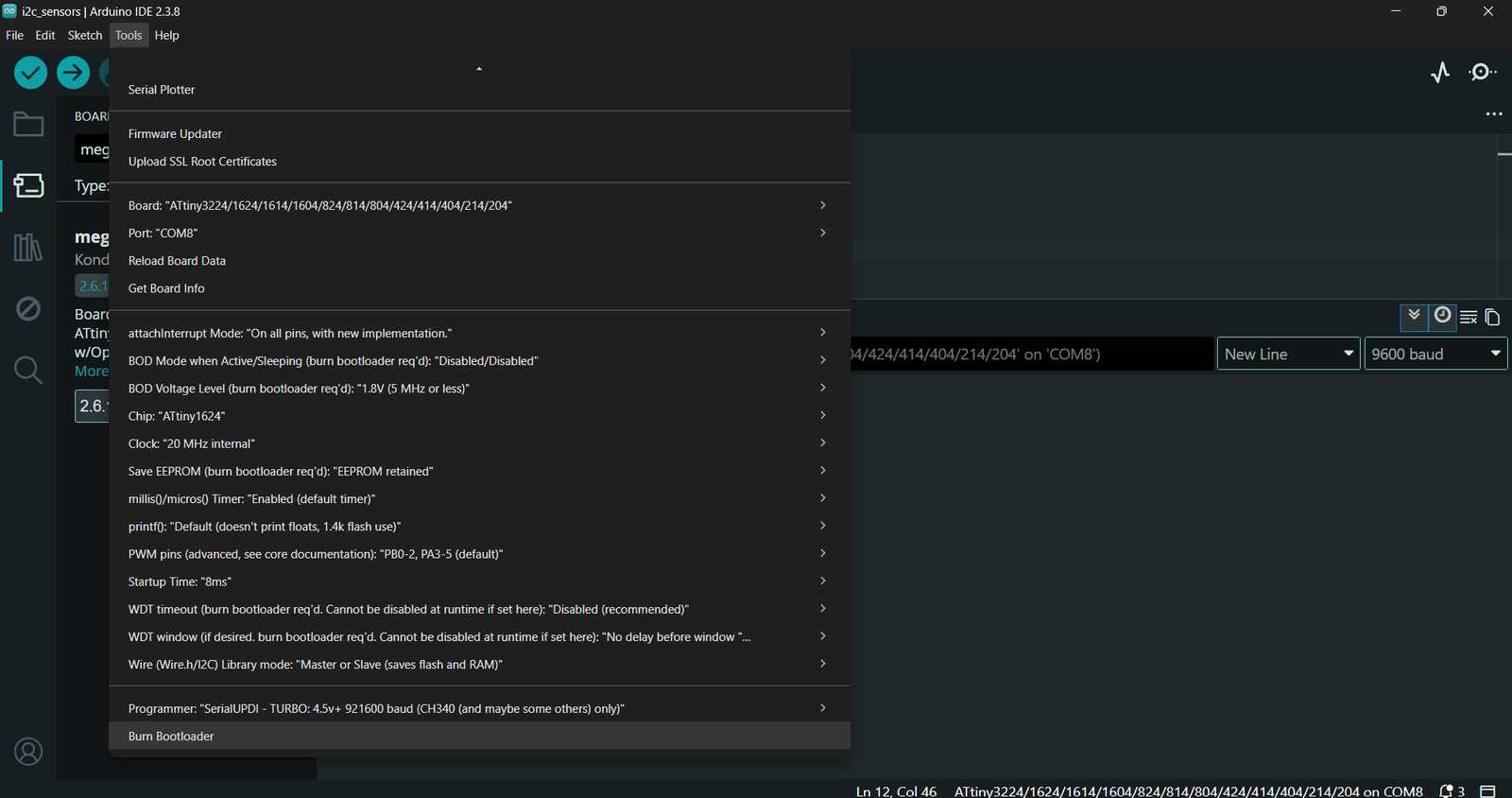Open the Search sidebar icon
This screenshot has width=1512, height=798.
click(x=28, y=370)
